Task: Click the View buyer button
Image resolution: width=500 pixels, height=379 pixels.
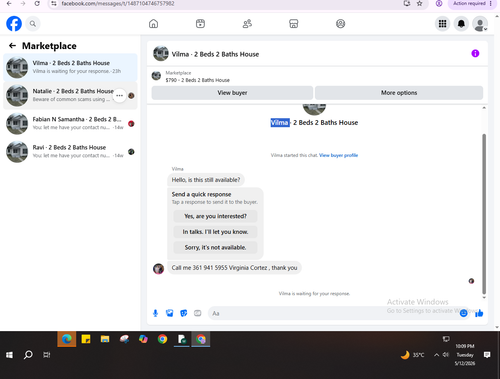Action: (232, 93)
